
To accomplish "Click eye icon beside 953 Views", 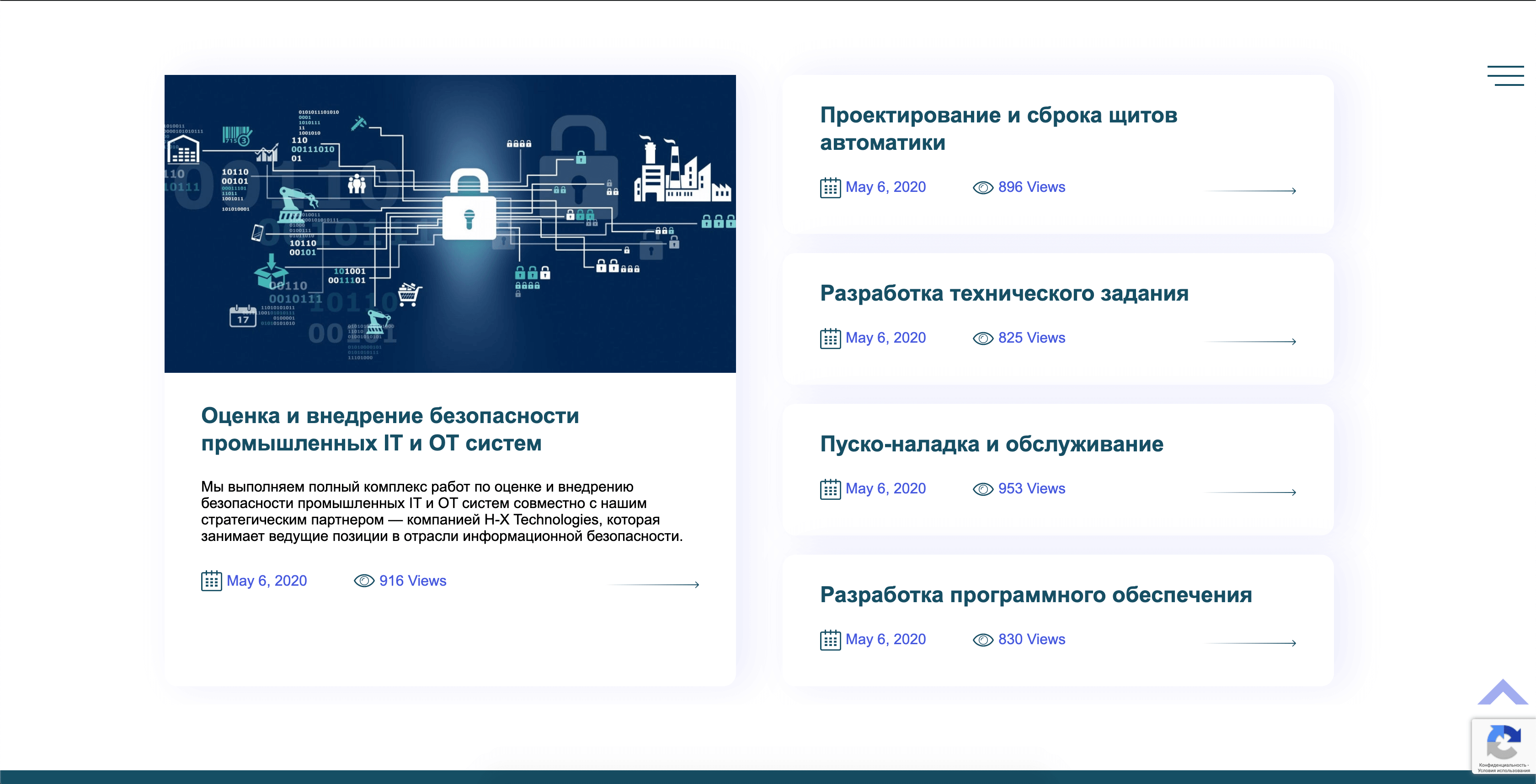I will [x=983, y=489].
